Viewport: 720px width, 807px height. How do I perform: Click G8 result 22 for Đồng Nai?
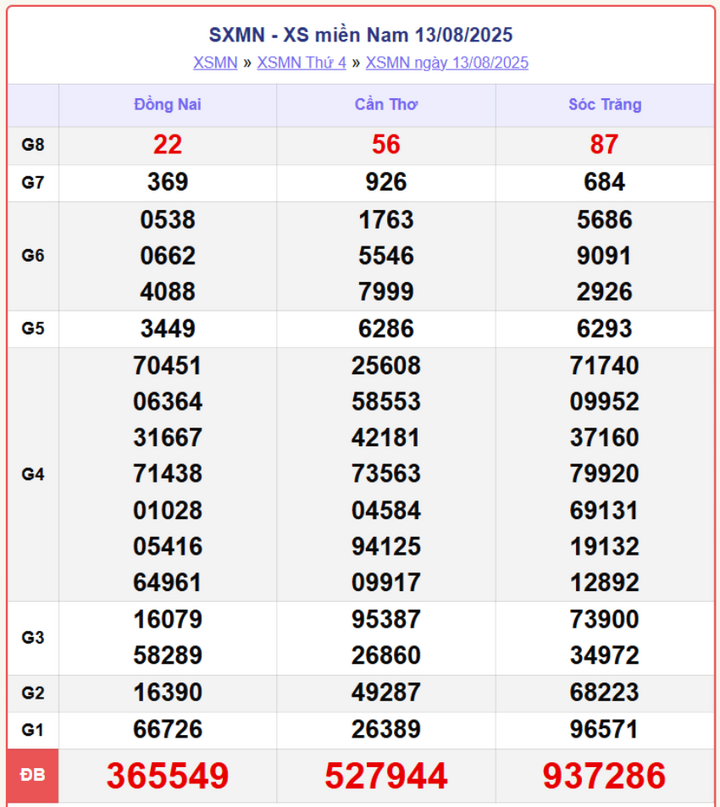click(167, 145)
